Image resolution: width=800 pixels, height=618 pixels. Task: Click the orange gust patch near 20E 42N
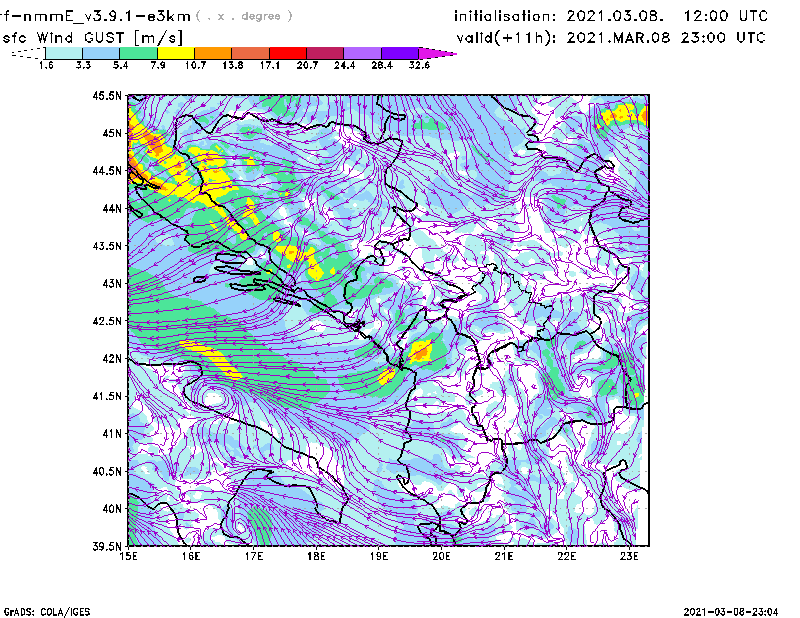coord(421,352)
